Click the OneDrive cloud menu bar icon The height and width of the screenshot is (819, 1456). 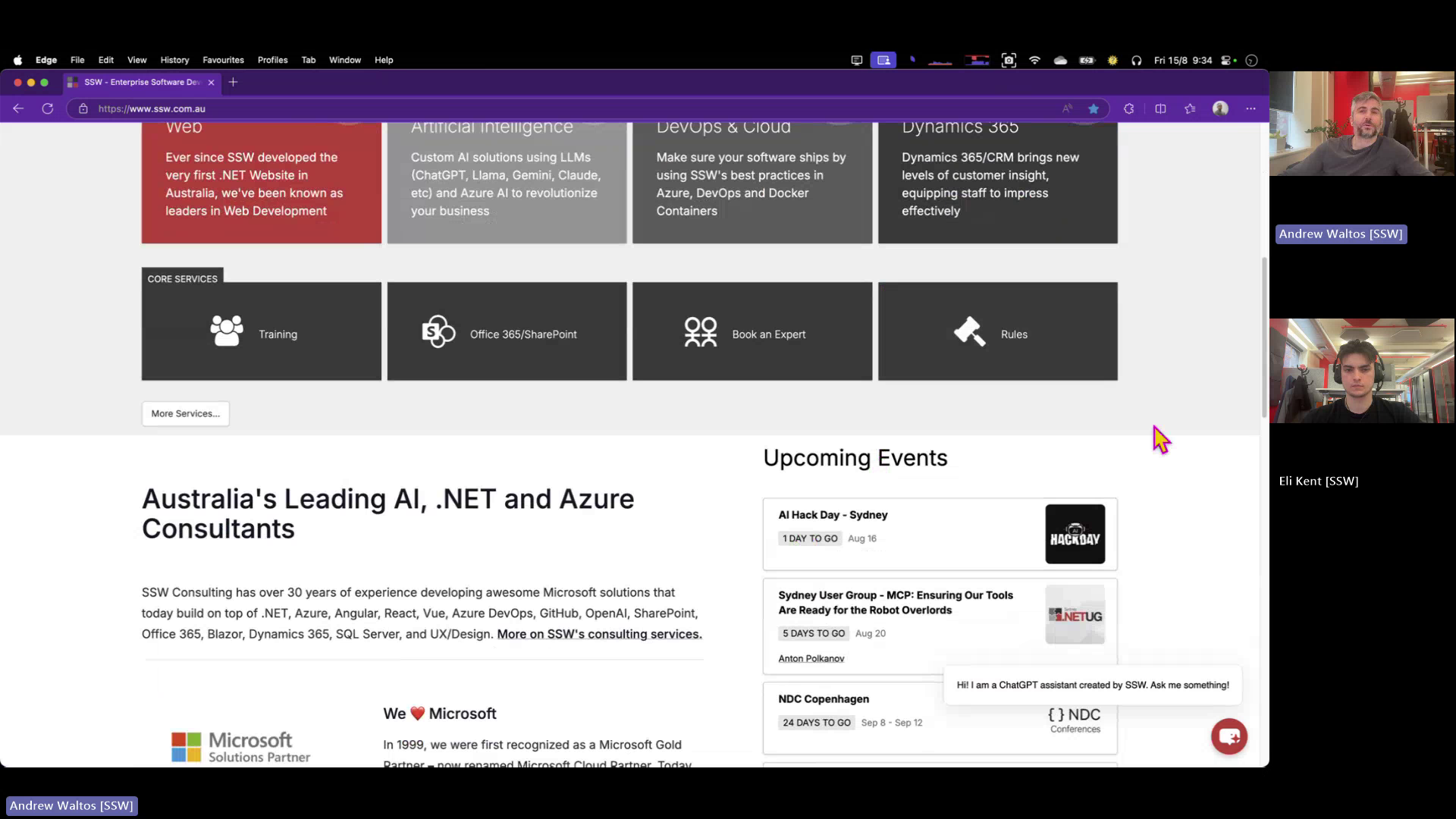pyautogui.click(x=1060, y=60)
